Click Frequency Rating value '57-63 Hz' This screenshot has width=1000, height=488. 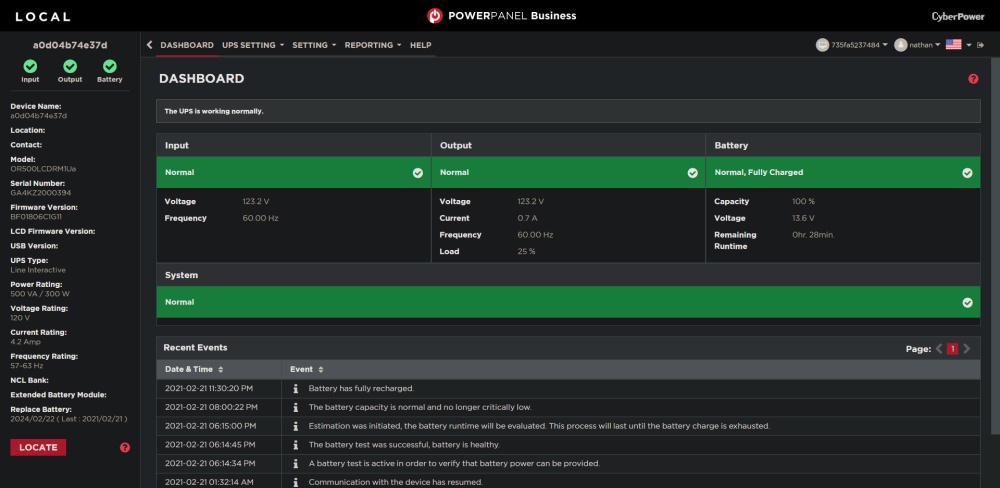(x=27, y=366)
